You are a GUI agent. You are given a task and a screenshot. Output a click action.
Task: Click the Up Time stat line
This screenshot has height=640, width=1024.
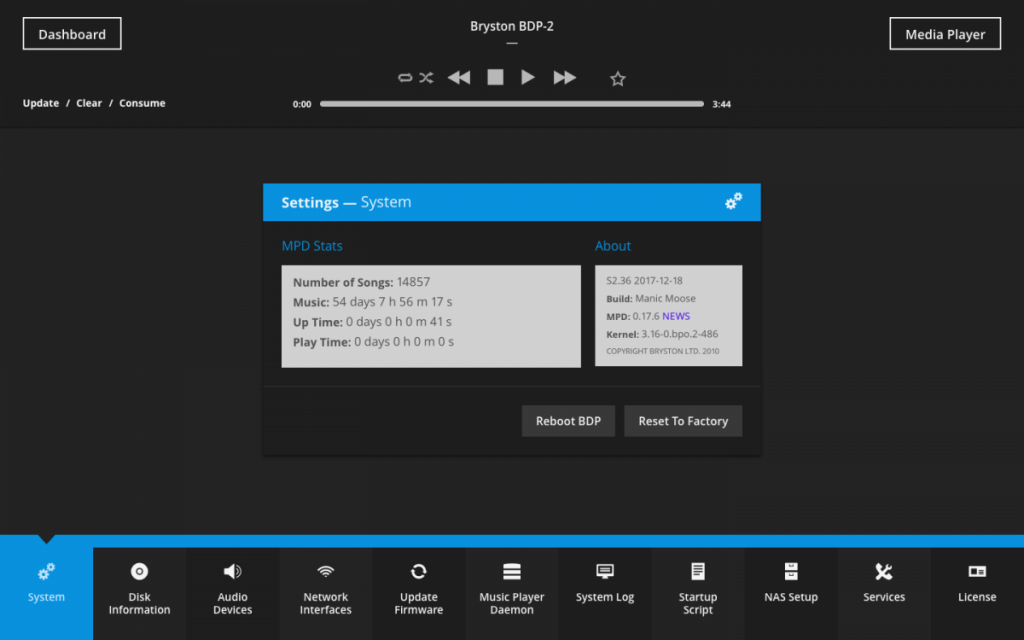372,322
